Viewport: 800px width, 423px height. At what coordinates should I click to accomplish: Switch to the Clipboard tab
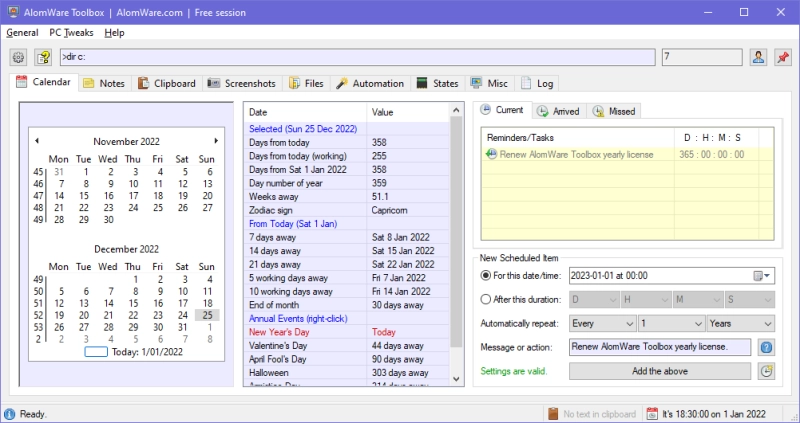tap(167, 84)
